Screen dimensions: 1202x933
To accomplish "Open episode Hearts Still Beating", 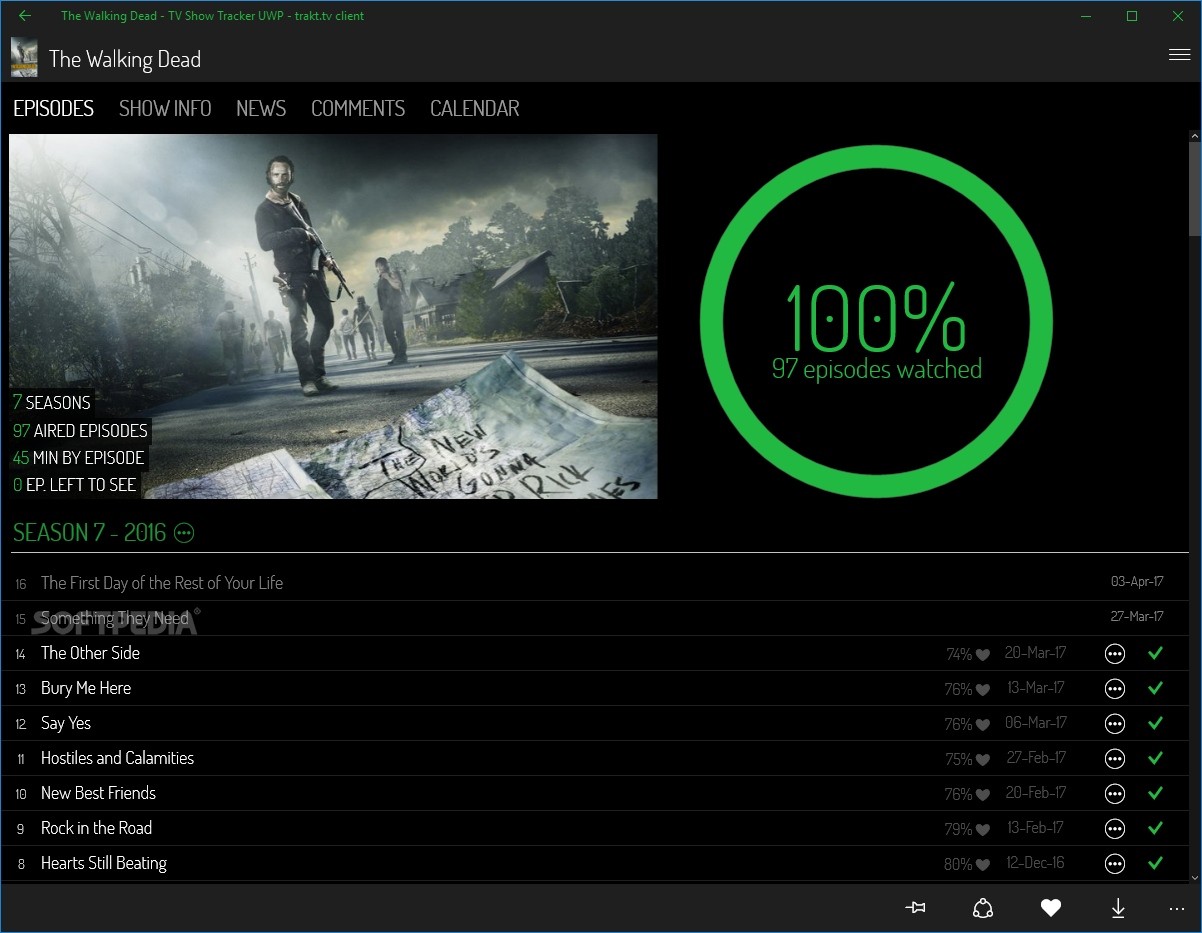I will 104,863.
